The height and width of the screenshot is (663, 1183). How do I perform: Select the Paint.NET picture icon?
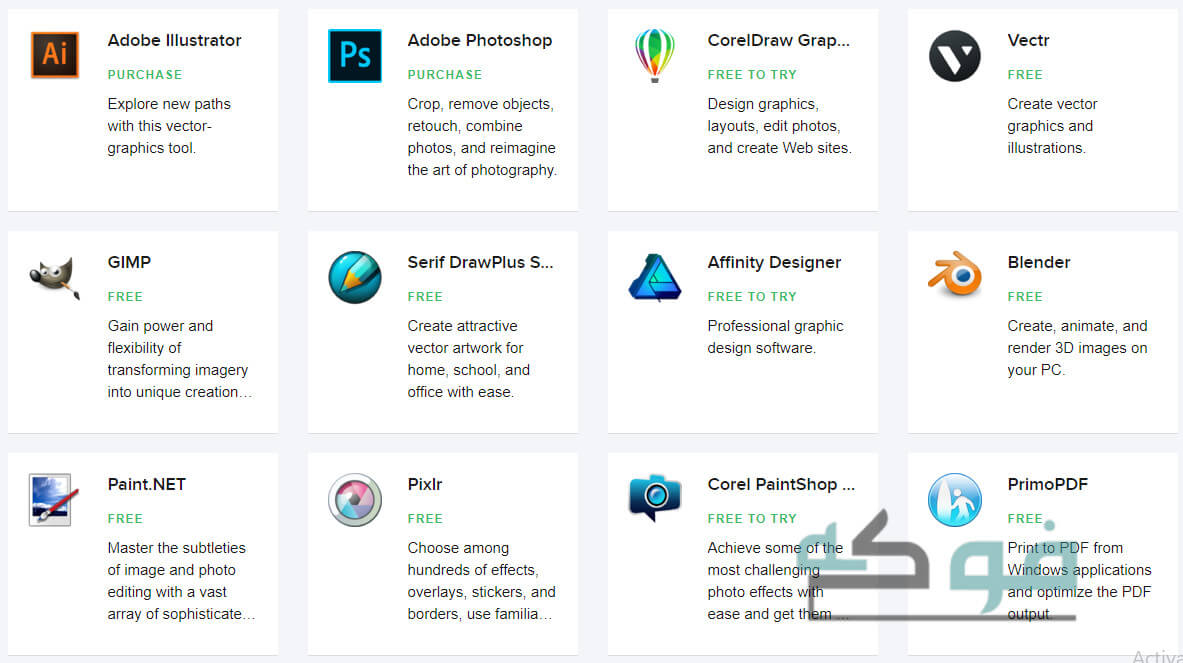pos(53,499)
